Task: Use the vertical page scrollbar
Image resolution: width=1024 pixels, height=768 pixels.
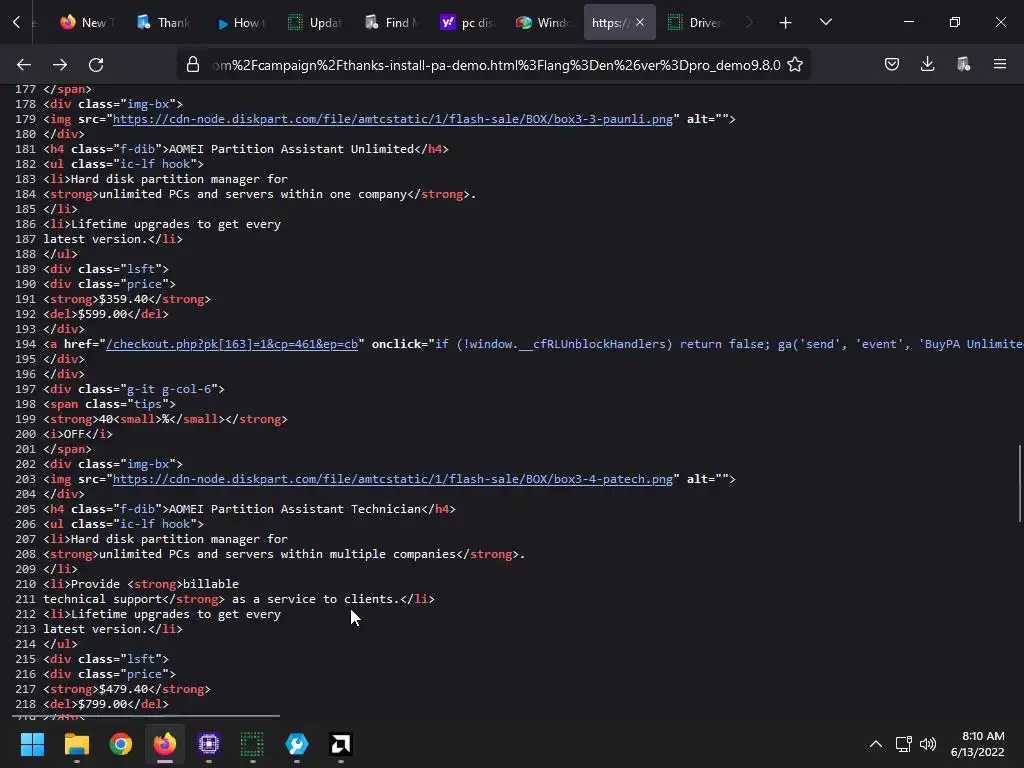Action: [1019, 483]
